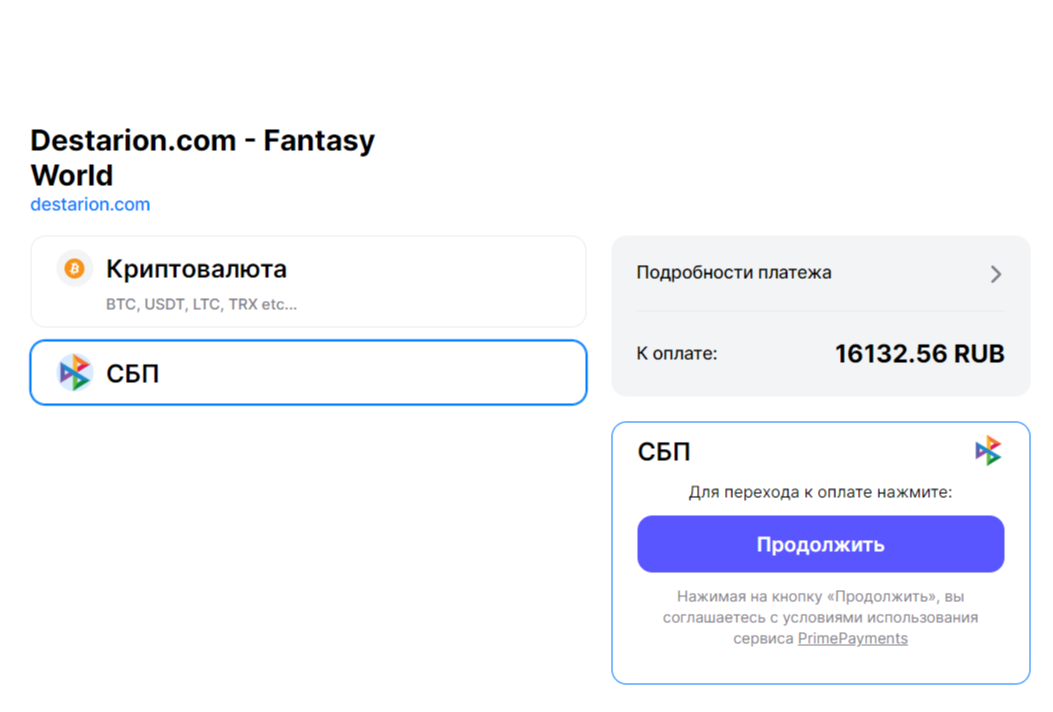Click the word "сервиса" before PrimePayments
This screenshot has height=712, width=1053.
click(x=763, y=639)
